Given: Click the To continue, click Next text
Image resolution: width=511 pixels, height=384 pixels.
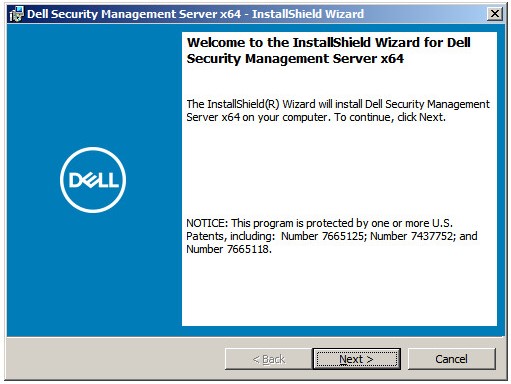Looking at the screenshot, I should coord(390,117).
